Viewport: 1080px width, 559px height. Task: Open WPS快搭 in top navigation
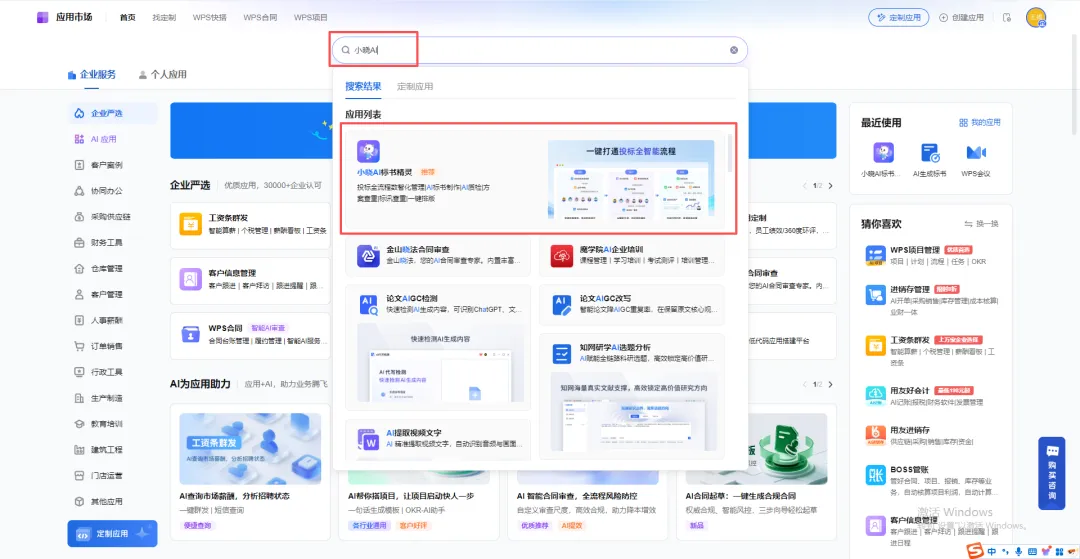click(209, 18)
